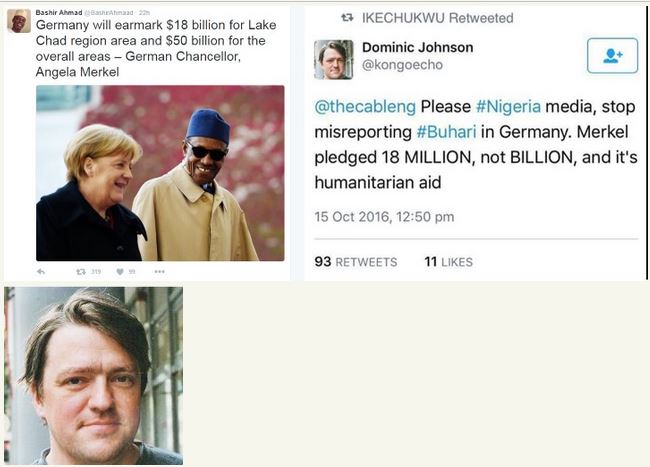Click the 15 Oct 2016 timestamp

pyautogui.click(x=384, y=216)
